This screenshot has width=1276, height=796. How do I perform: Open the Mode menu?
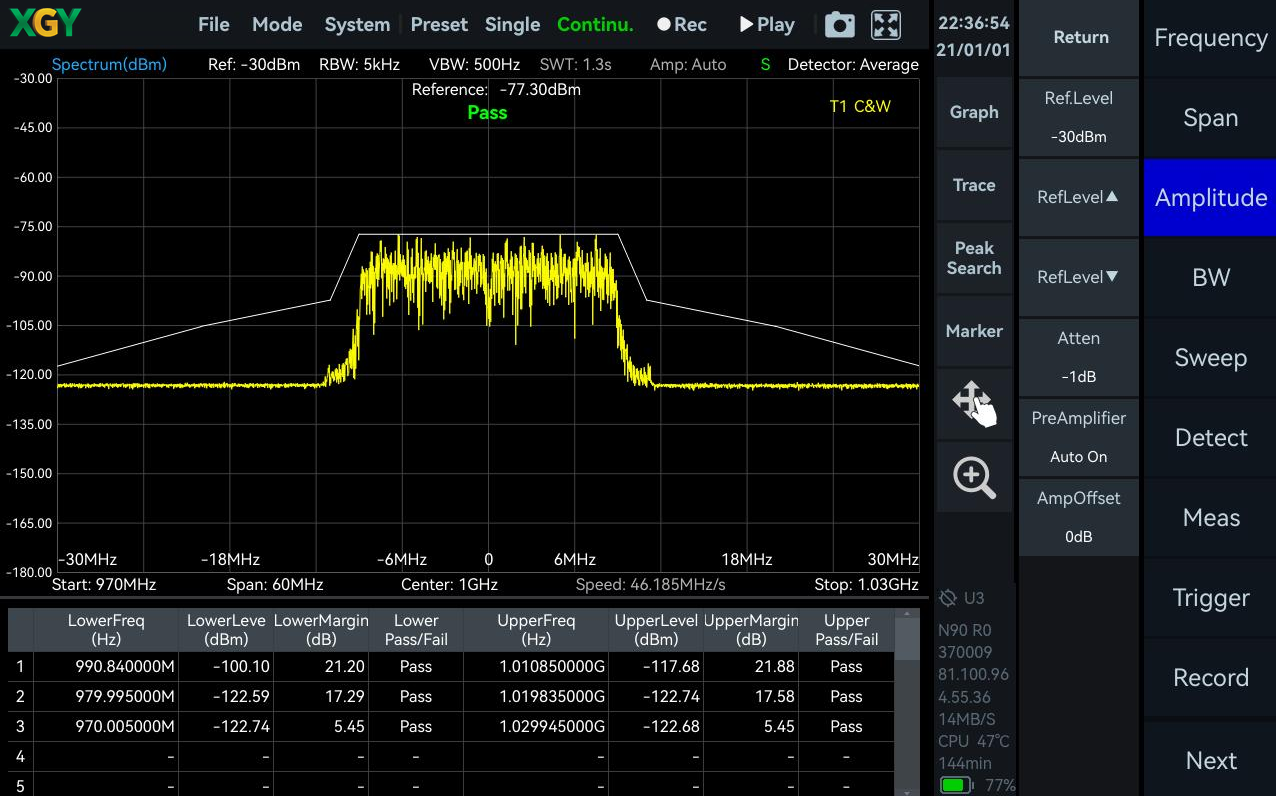(x=277, y=25)
